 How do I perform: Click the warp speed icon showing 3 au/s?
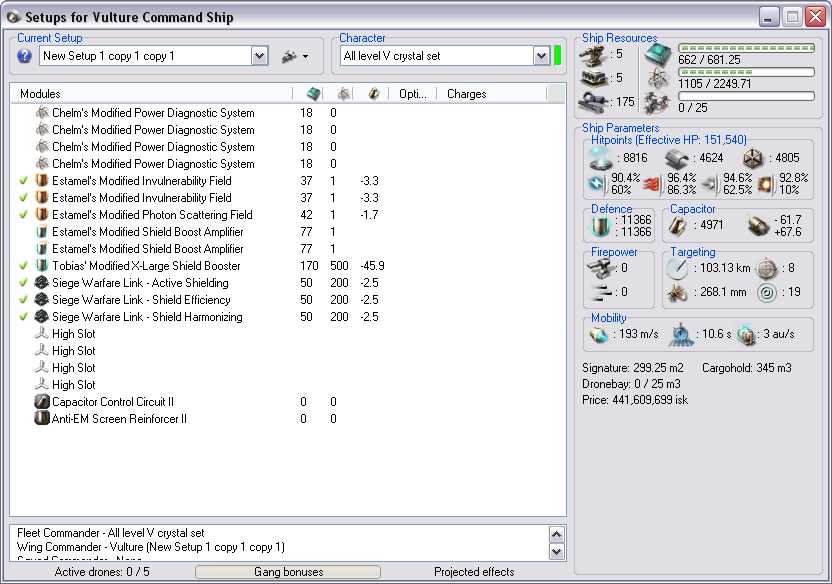click(x=747, y=335)
